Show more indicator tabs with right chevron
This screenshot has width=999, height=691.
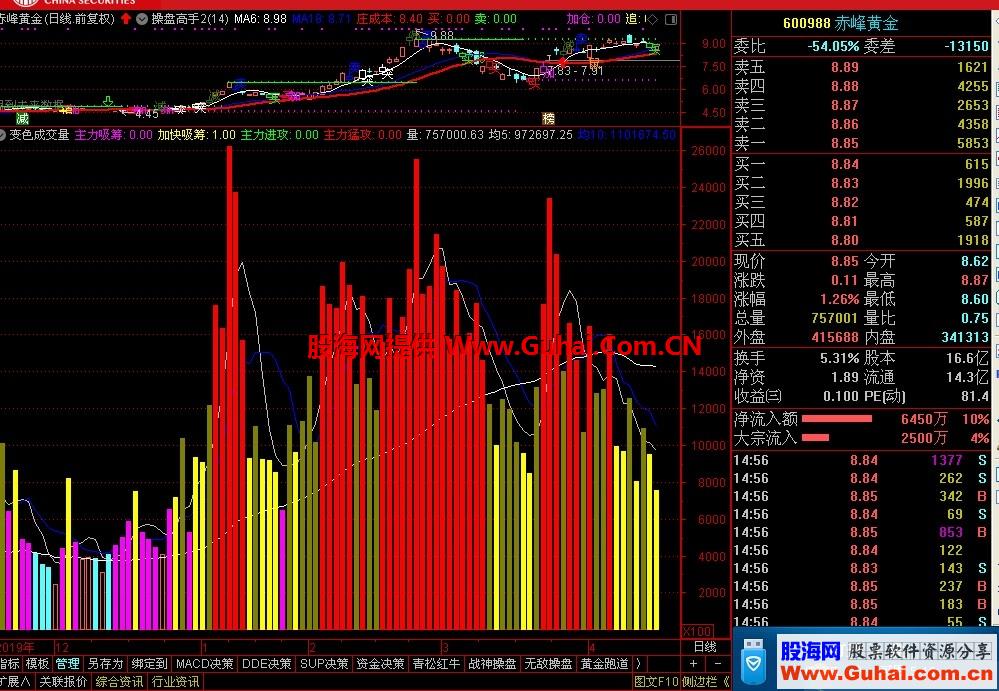[x=639, y=664]
